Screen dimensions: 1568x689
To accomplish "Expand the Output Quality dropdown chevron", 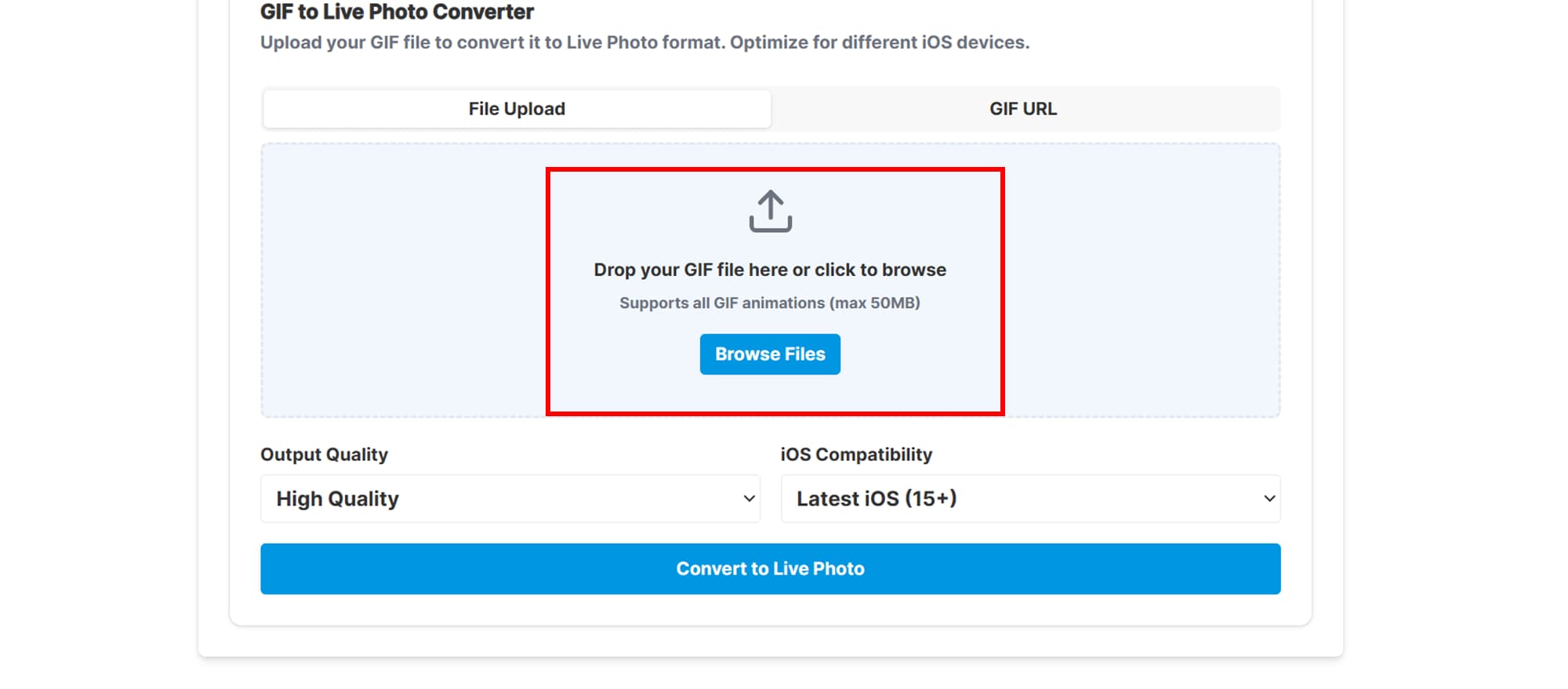I will point(749,499).
